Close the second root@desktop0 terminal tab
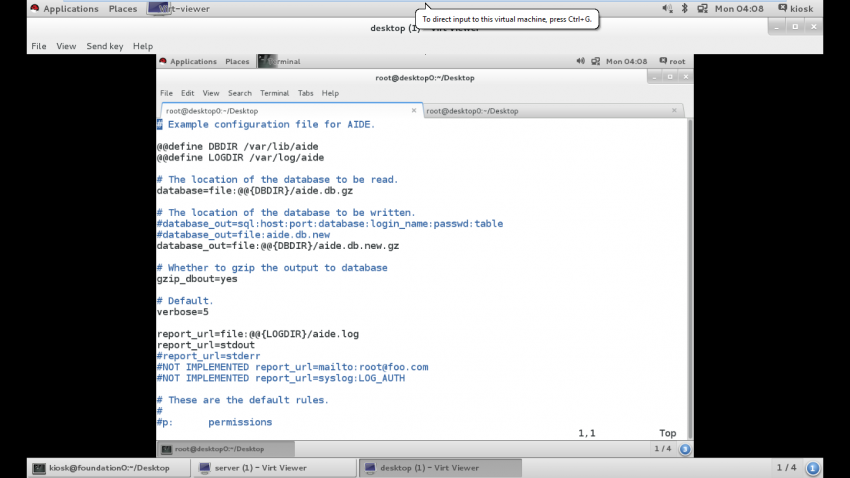 675,111
